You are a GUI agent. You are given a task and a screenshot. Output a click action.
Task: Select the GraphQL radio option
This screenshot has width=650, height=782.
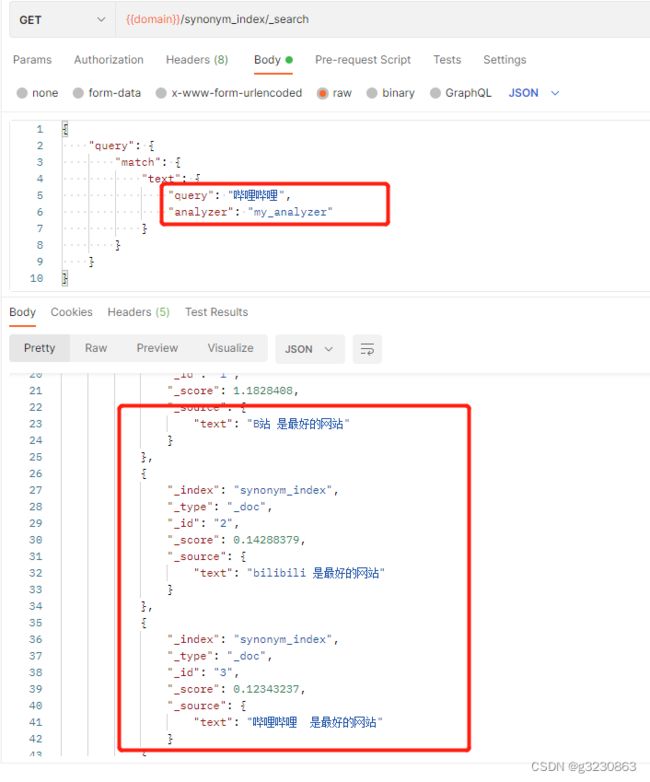point(435,93)
